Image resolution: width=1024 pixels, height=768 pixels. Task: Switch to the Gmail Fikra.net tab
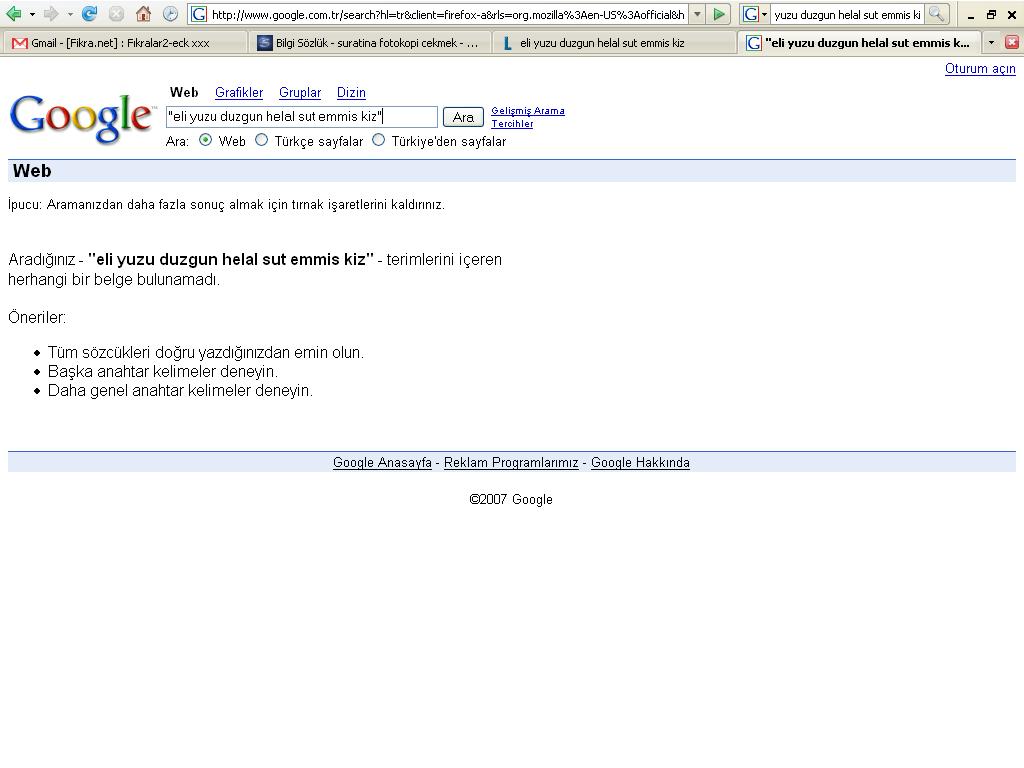click(x=123, y=43)
